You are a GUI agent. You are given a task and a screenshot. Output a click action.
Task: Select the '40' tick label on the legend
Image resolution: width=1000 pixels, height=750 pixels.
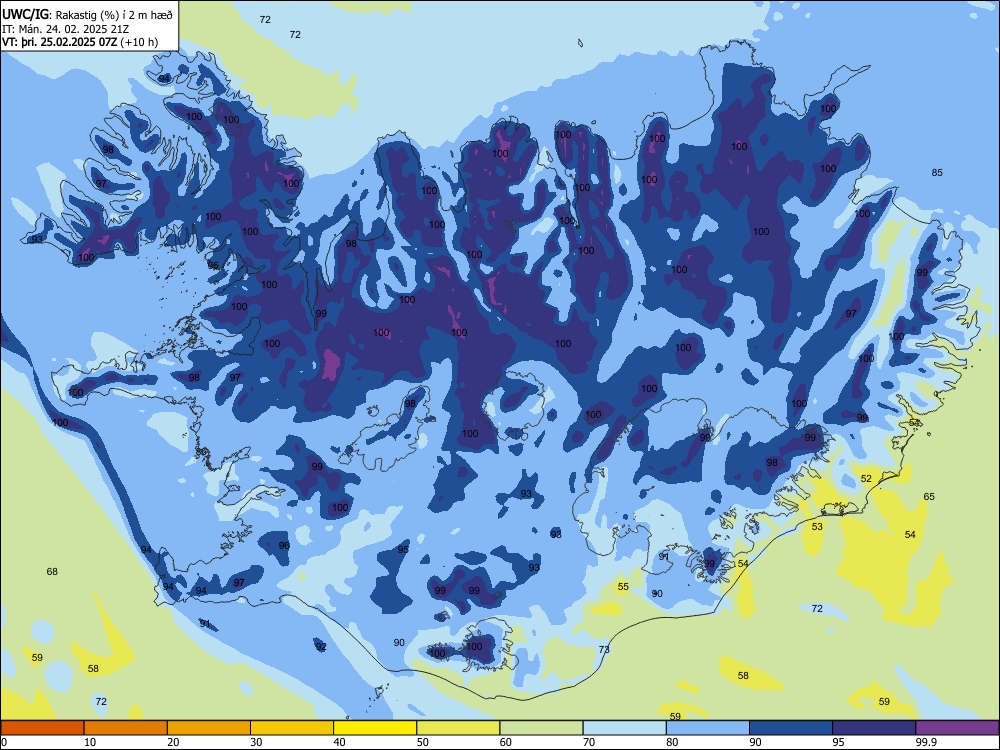[339, 742]
